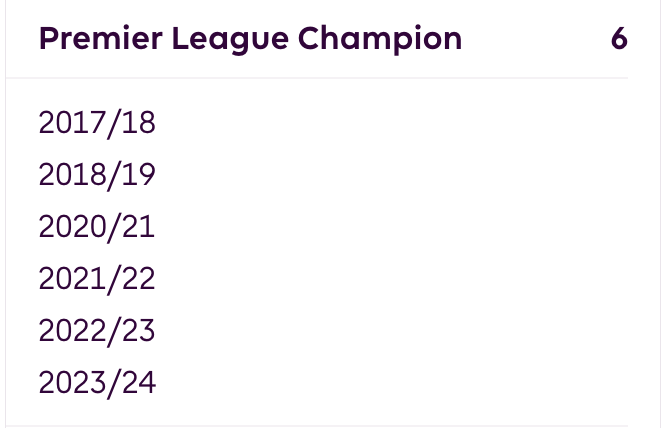The image size is (666, 428).
Task: Select the 2017/18 season entry
Action: click(97, 124)
